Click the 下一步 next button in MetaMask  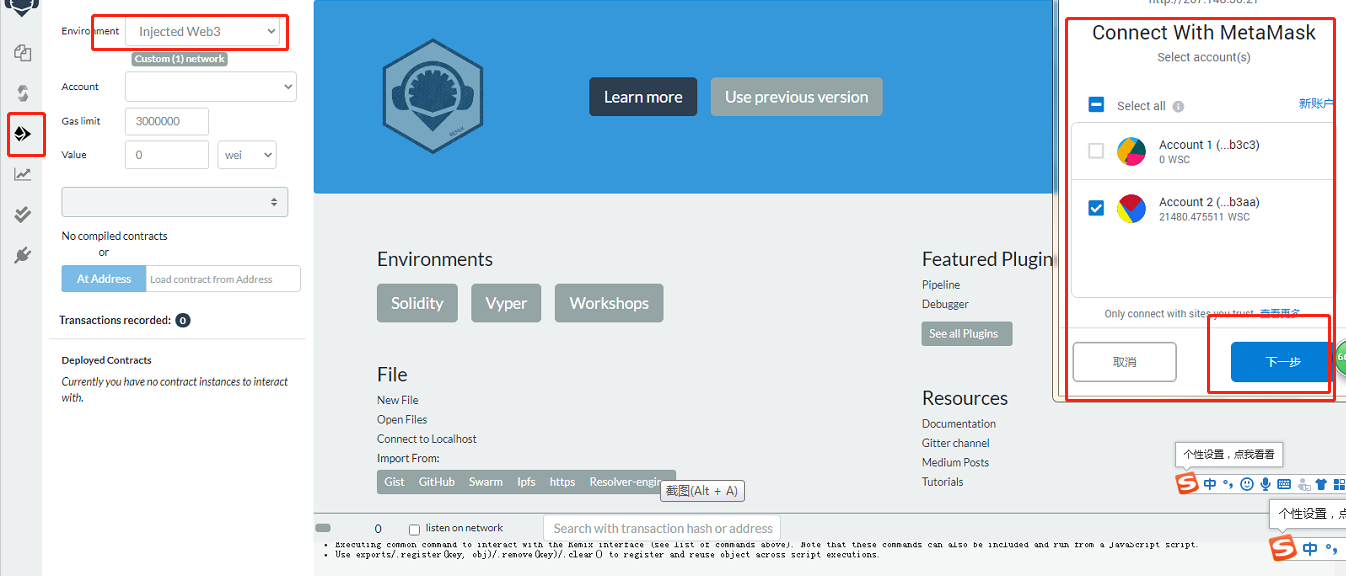pos(1282,362)
